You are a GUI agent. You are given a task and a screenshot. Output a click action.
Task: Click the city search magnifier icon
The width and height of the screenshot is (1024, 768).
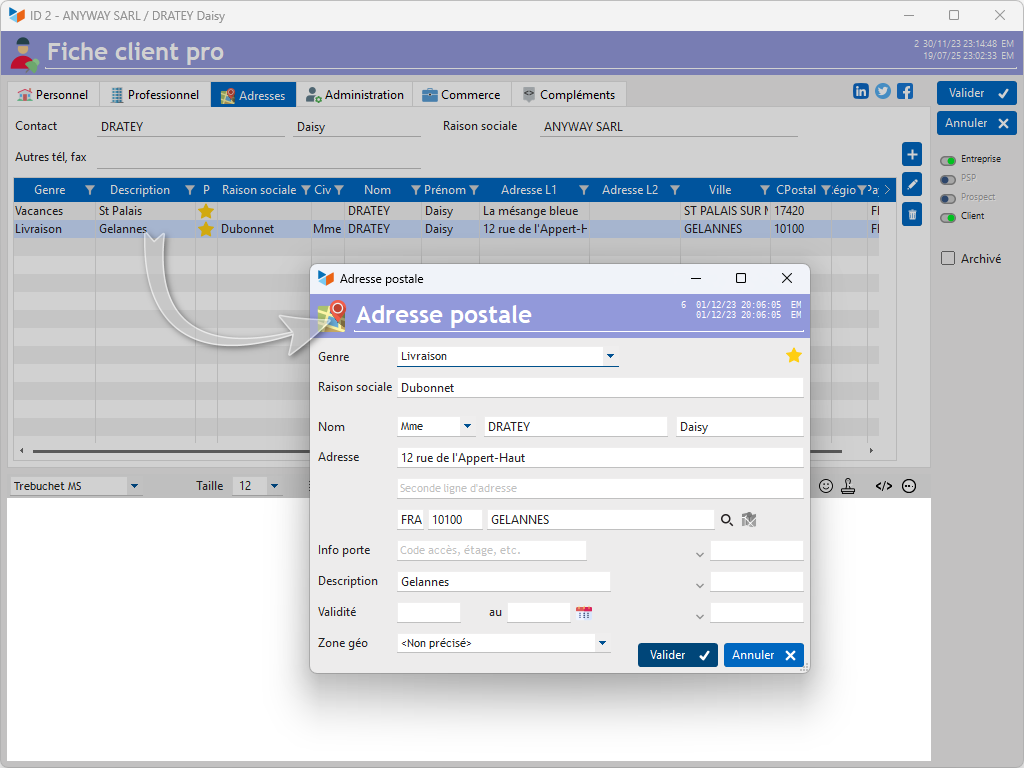point(727,520)
